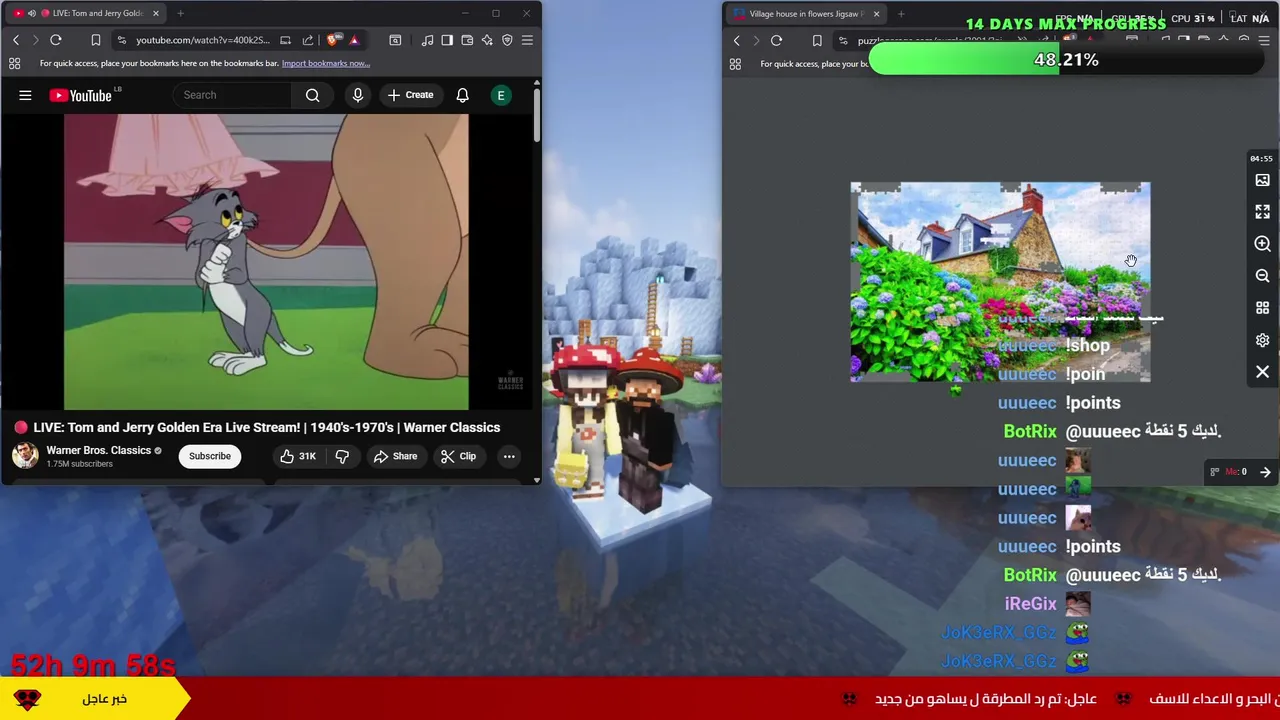1280x720 pixels.
Task: Open the YouTube hamburger guide menu
Action: tap(25, 95)
